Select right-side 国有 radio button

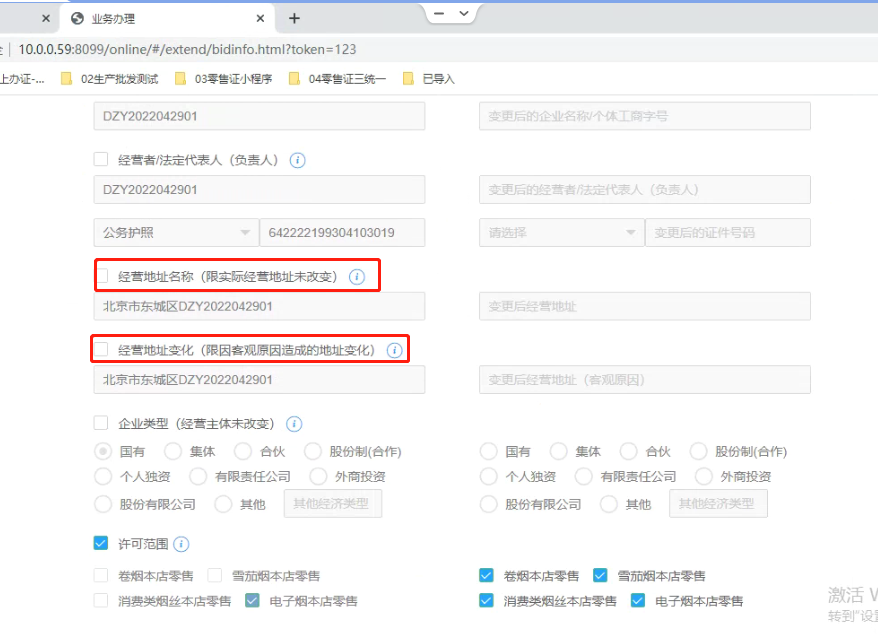pos(488,451)
